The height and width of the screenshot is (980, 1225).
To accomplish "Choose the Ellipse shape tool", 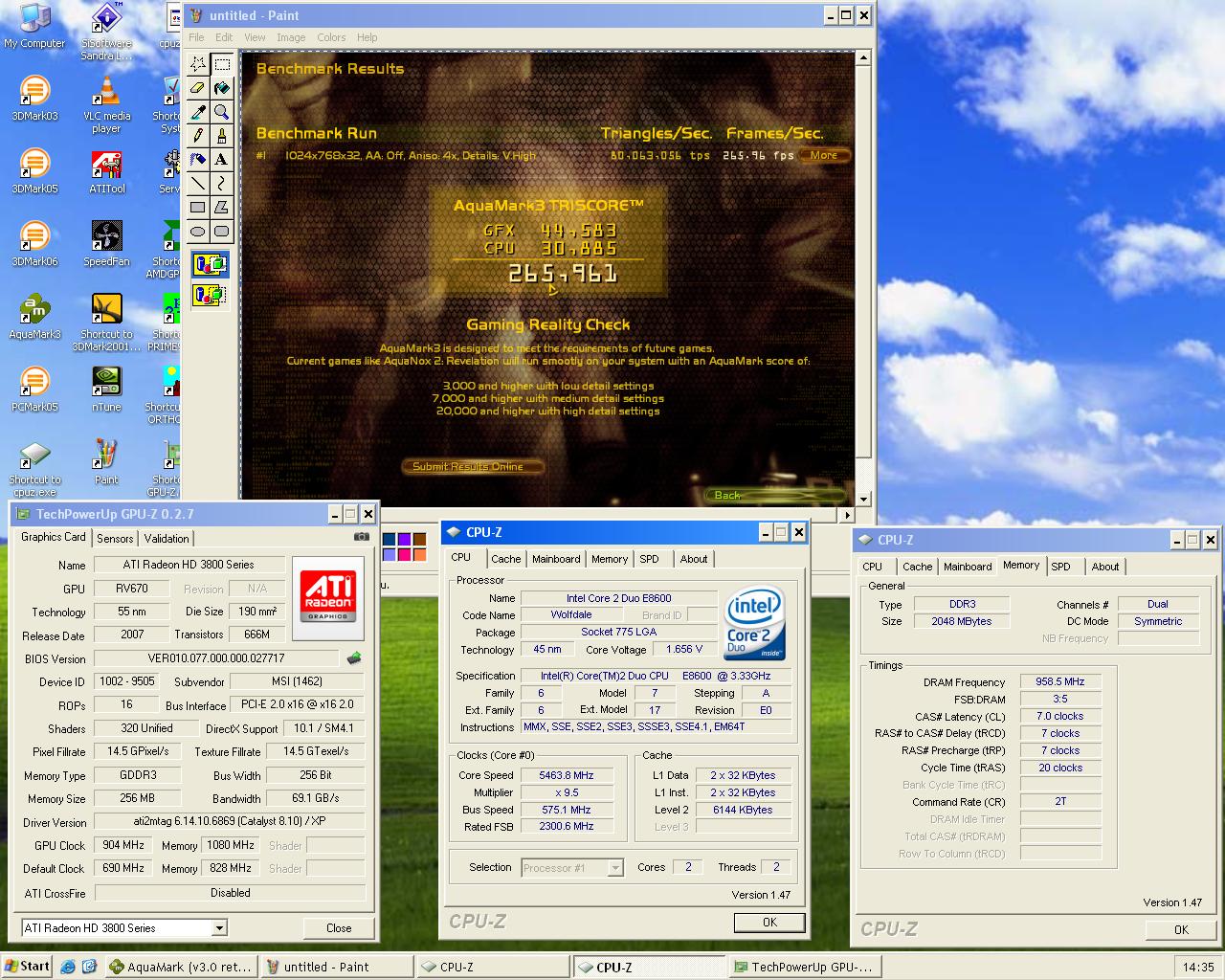I will 198,231.
